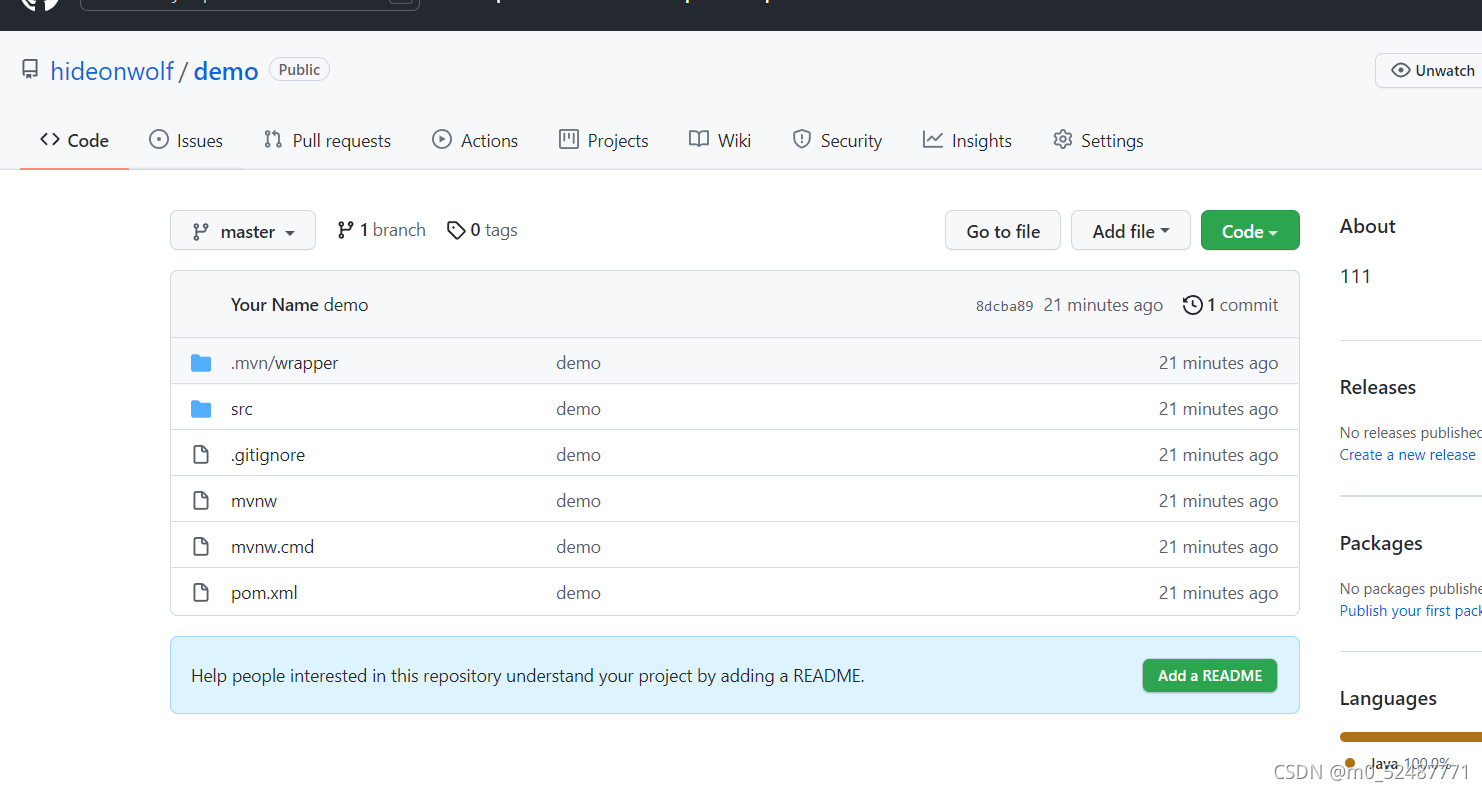Open the src folder
The image size is (1482, 792).
242,409
